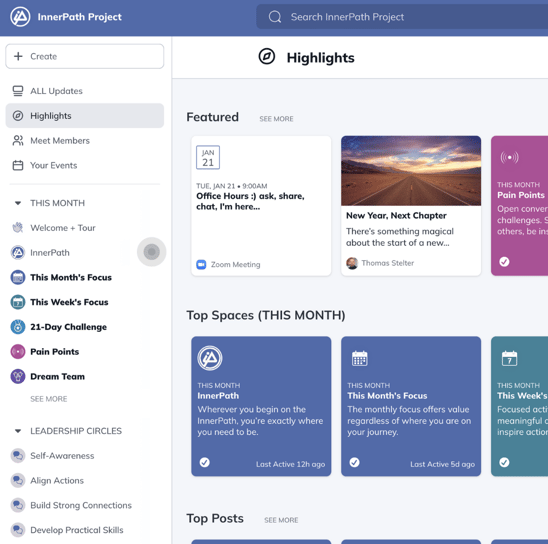548x544 pixels.
Task: Click the Highlights compass icon in sidebar
Action: coord(18,116)
